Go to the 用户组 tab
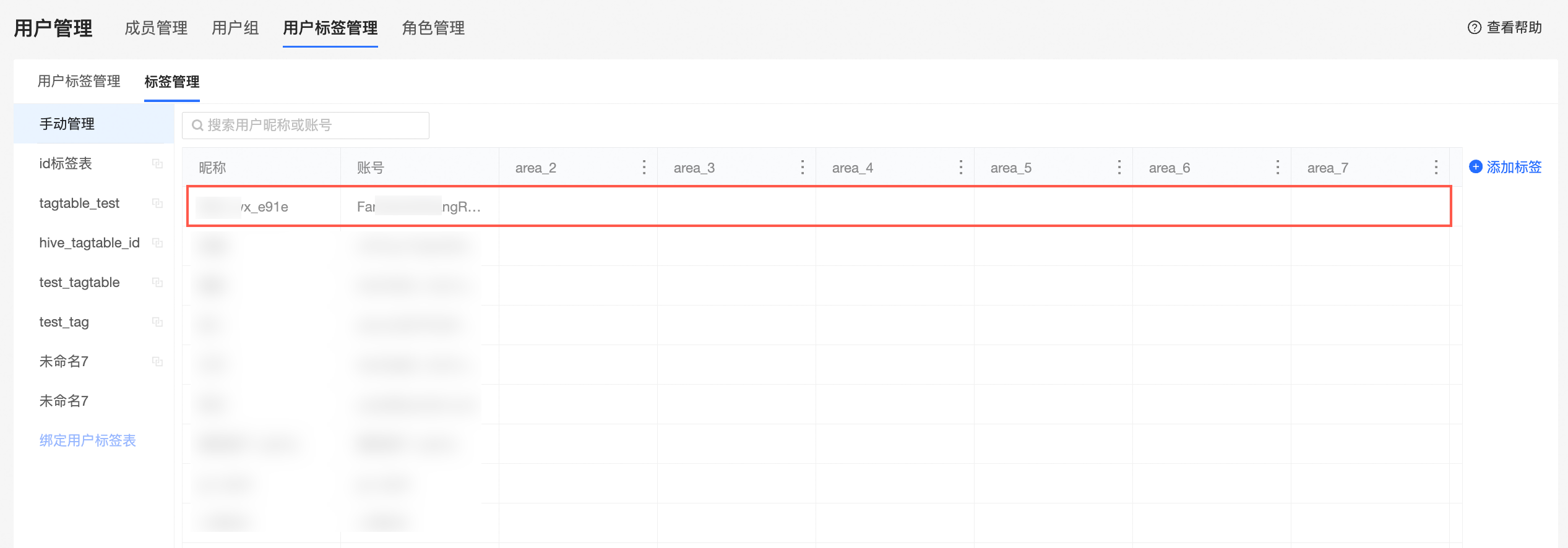Viewport: 1568px width, 548px height. [235, 28]
